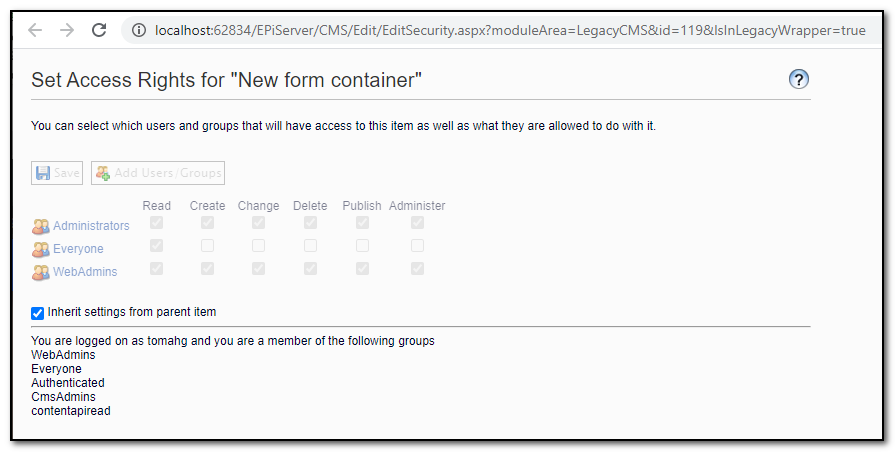The height and width of the screenshot is (452, 895).
Task: Toggle Administer checkbox for Administrators
Action: pos(417,222)
